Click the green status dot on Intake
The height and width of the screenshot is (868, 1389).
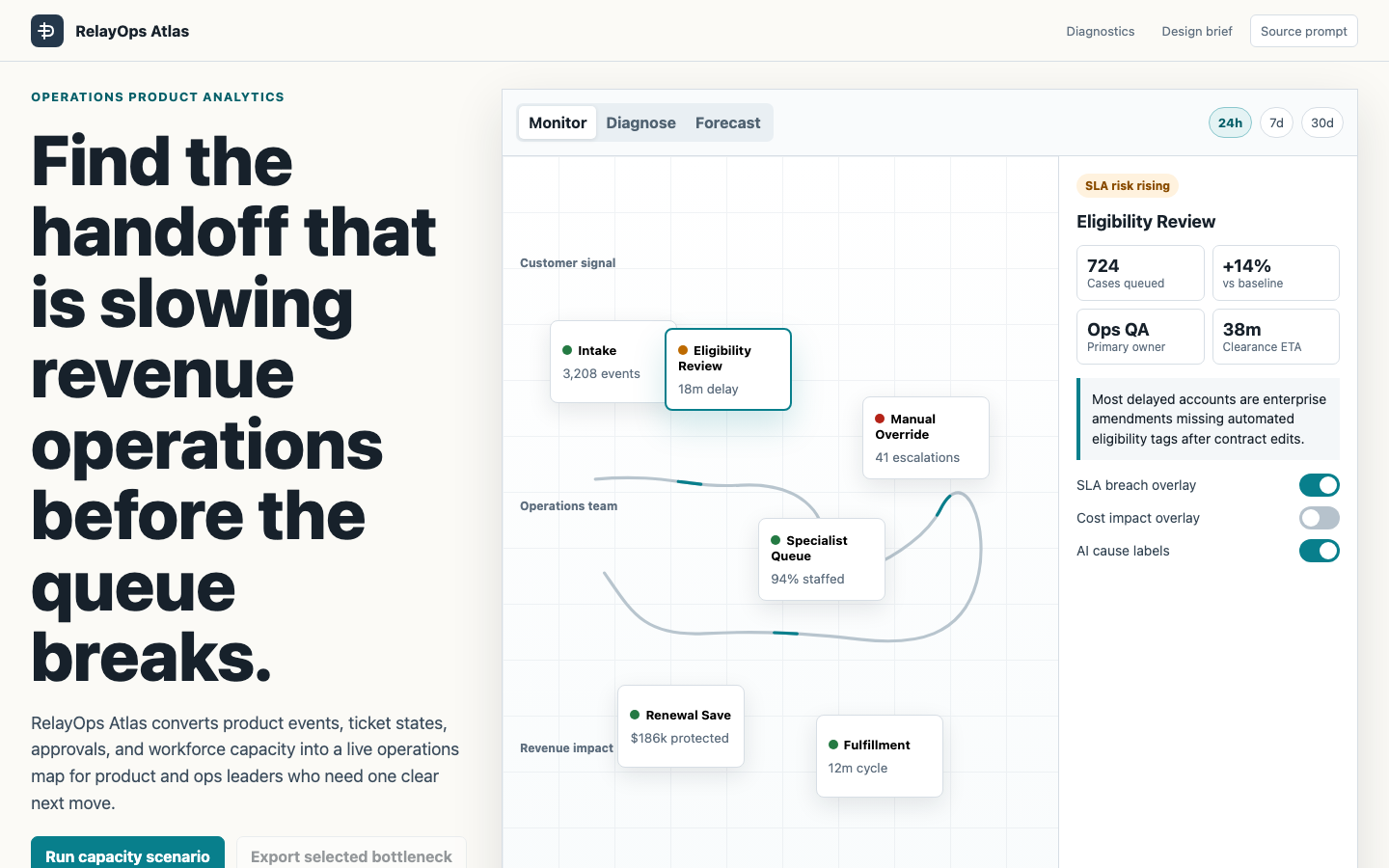pyautogui.click(x=567, y=350)
